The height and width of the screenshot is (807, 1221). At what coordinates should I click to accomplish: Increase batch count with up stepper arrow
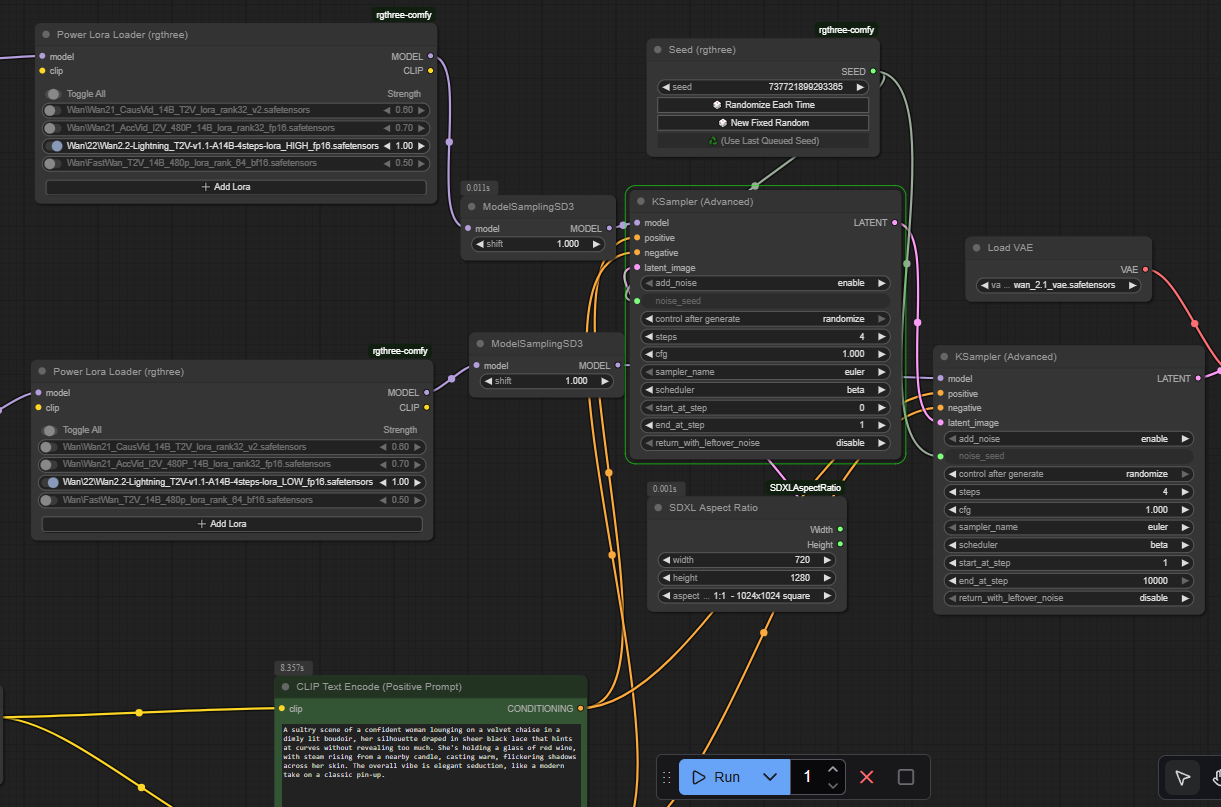coord(832,769)
